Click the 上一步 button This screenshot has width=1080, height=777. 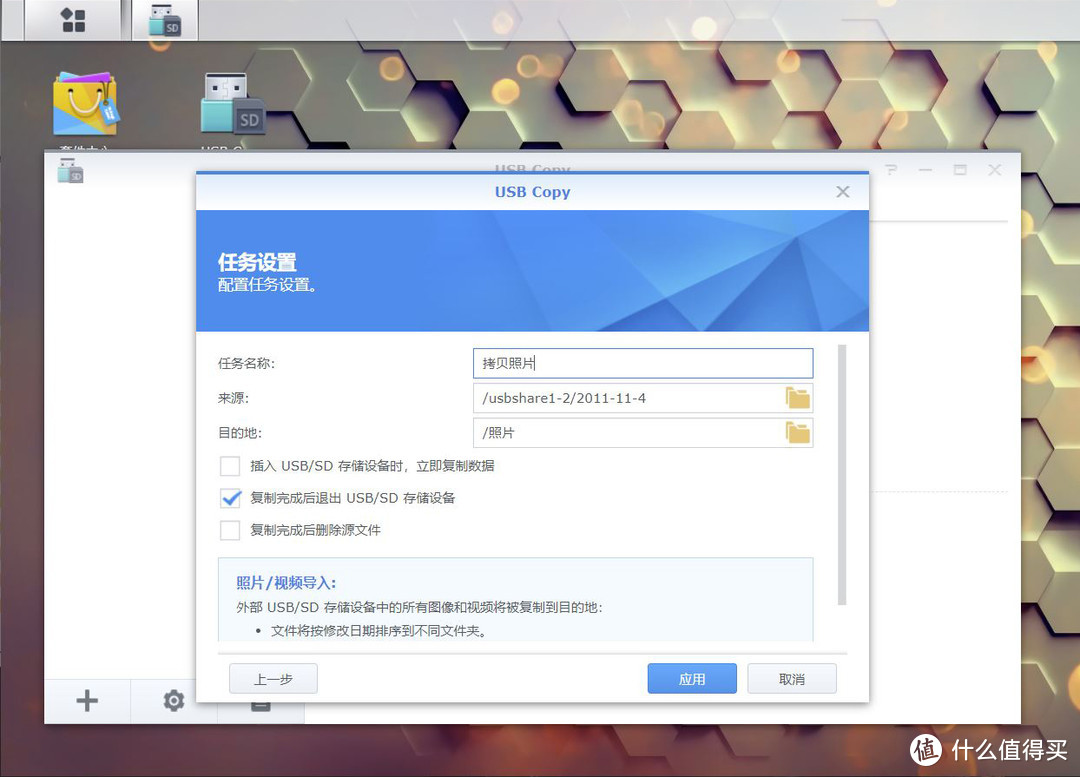tap(273, 678)
